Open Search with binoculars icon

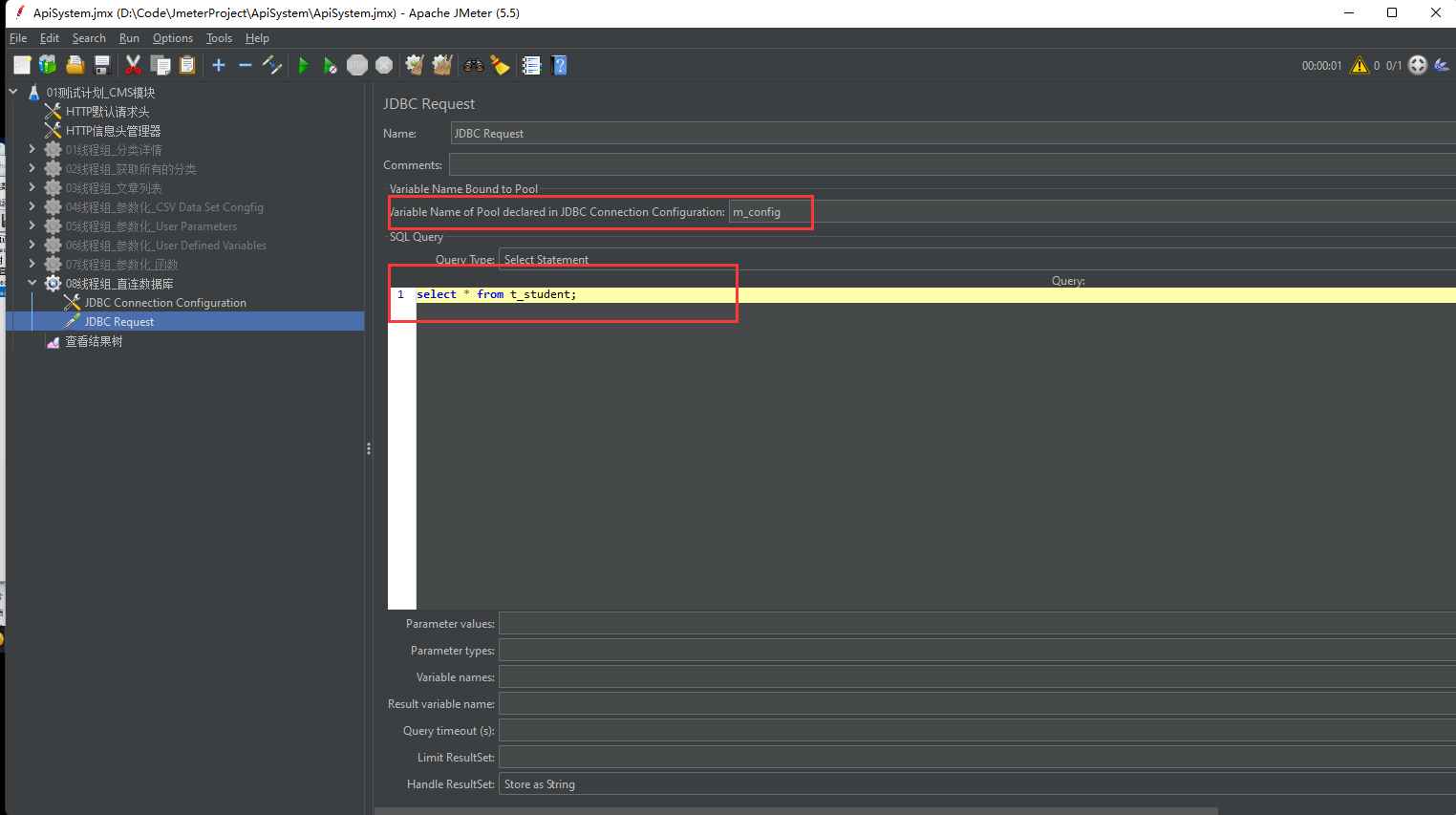(x=474, y=65)
